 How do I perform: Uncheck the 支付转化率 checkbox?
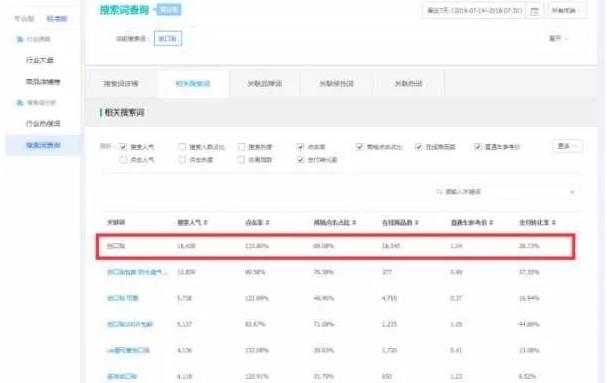point(300,160)
